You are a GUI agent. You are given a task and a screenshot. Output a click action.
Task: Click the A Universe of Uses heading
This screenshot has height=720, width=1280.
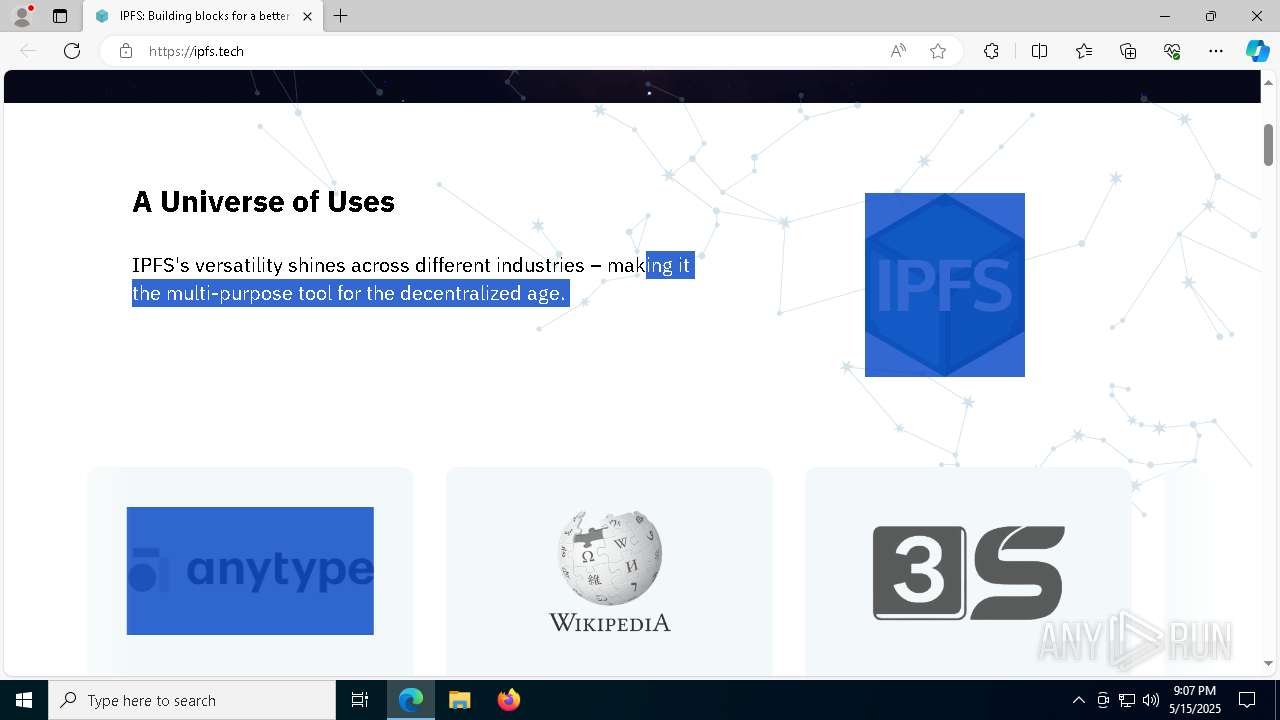264,202
